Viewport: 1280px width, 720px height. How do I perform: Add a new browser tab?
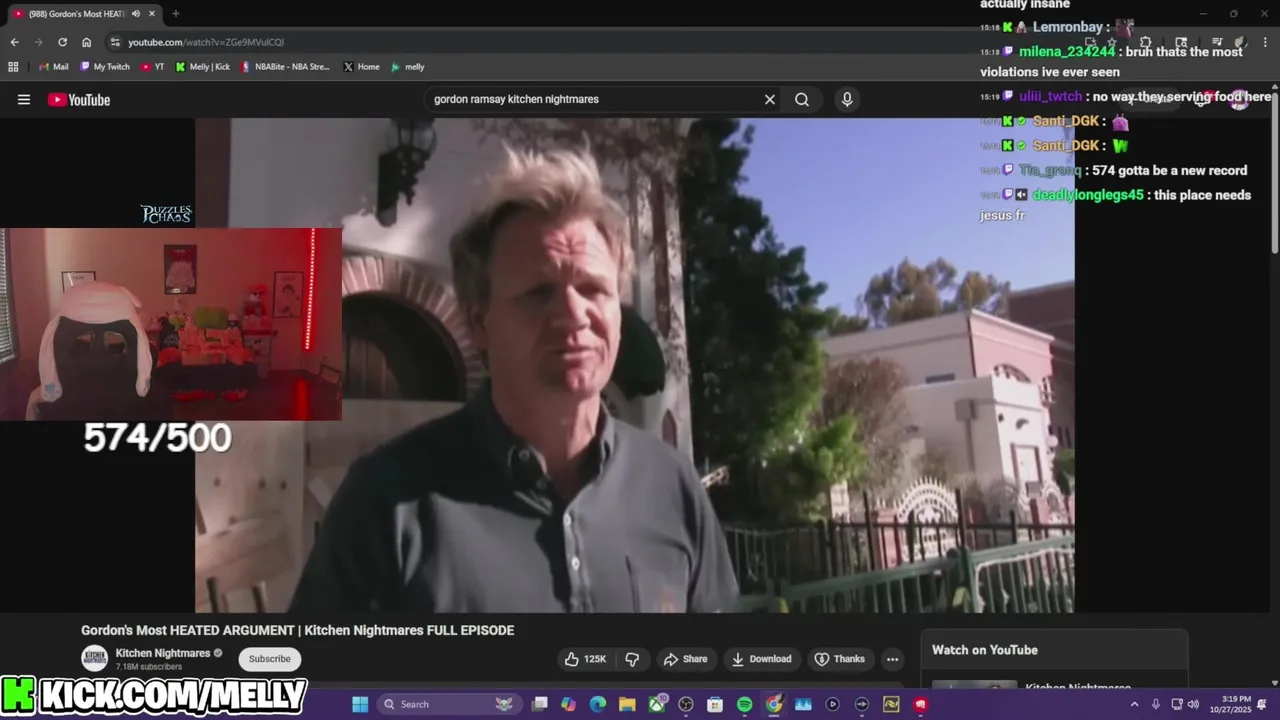tap(176, 14)
